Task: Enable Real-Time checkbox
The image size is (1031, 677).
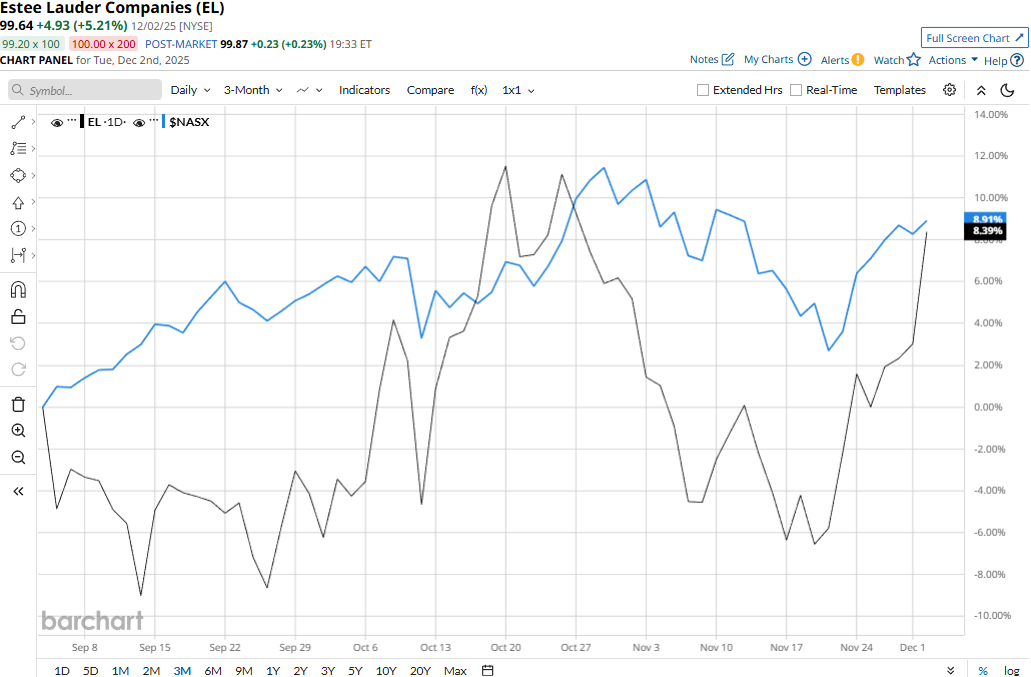Action: tap(796, 90)
